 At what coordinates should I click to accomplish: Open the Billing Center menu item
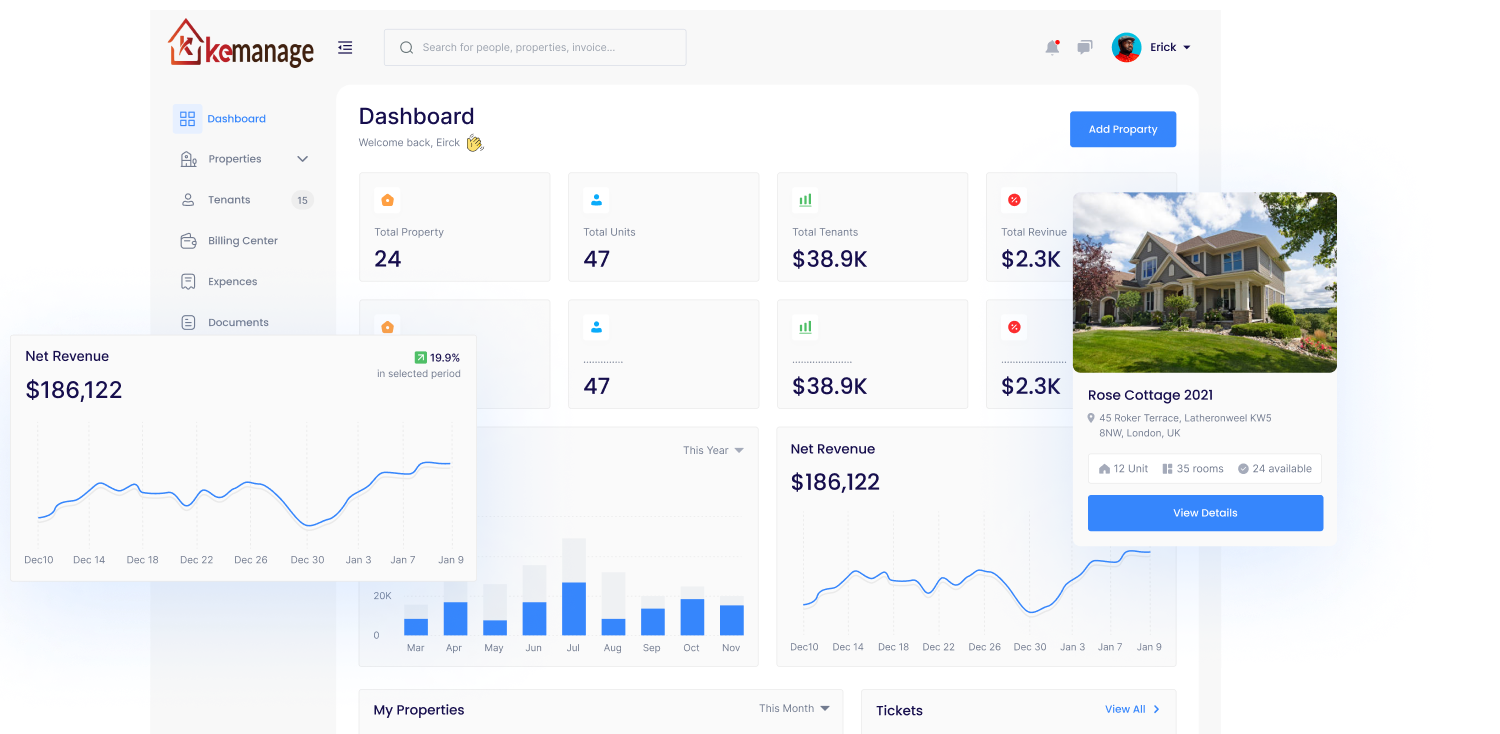point(242,241)
